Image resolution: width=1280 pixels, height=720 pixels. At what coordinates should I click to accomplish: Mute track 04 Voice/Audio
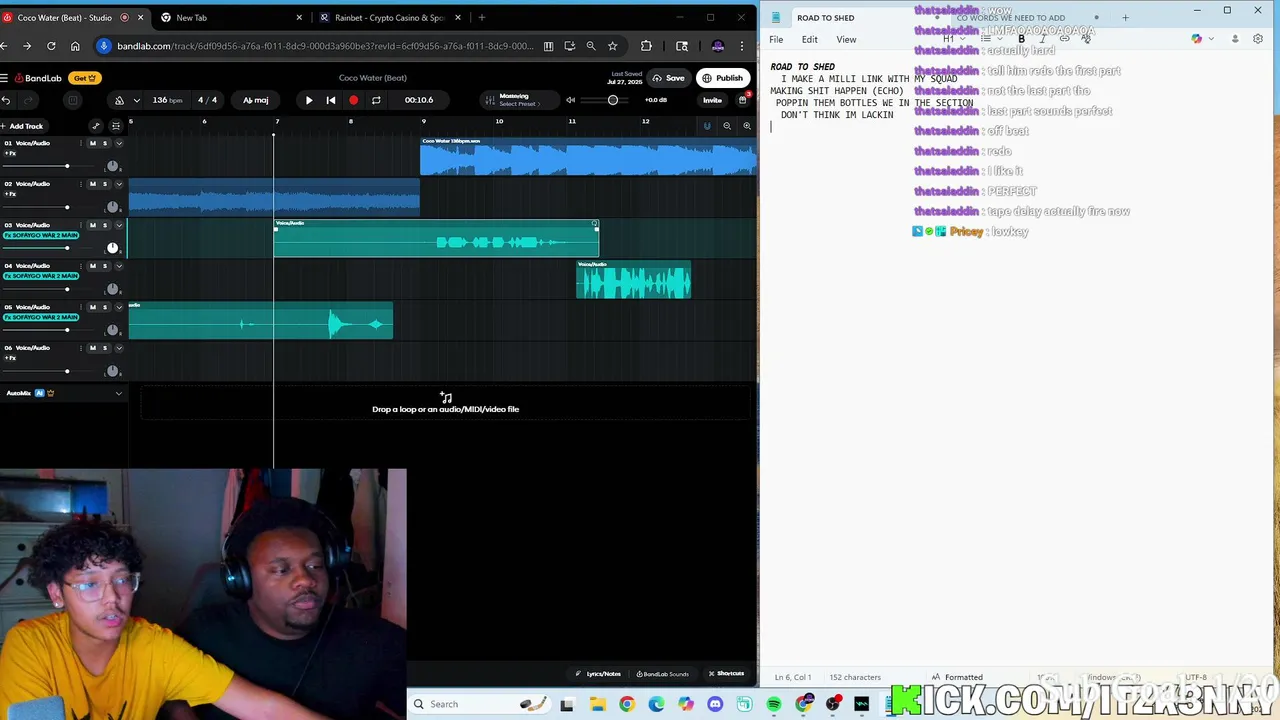[x=93, y=266]
